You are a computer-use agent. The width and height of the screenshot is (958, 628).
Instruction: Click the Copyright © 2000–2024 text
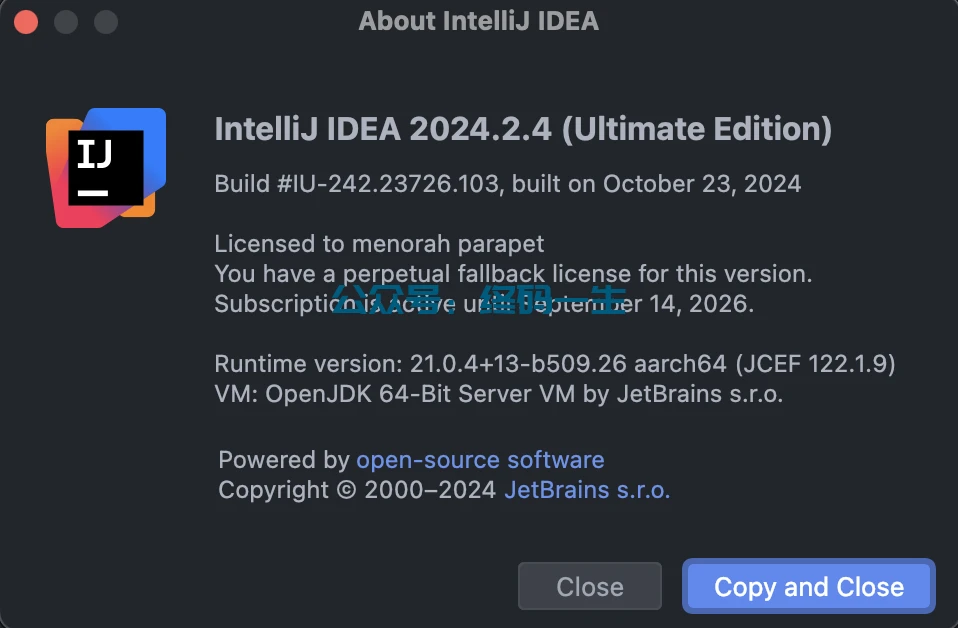click(x=357, y=490)
